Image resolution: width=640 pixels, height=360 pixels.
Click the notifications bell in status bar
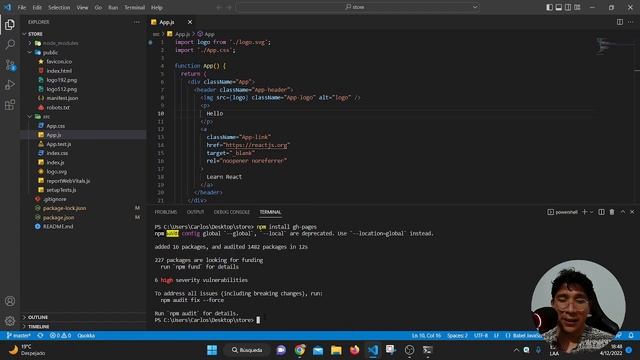pos(631,336)
